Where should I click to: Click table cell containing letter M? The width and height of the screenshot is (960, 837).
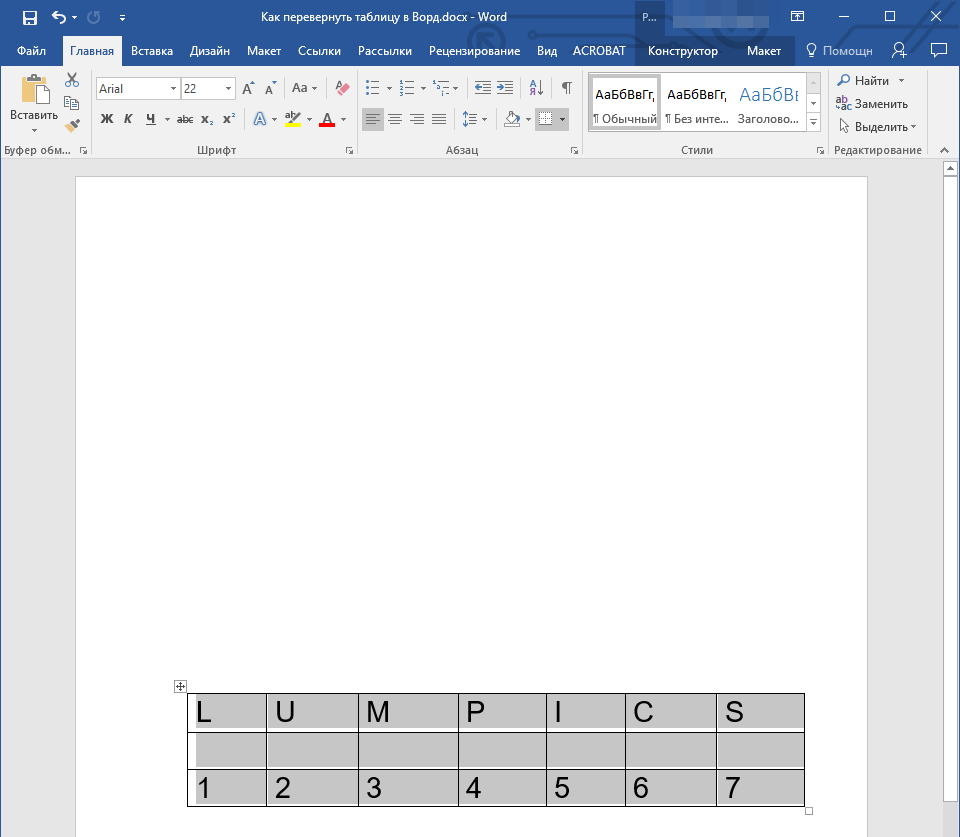[x=407, y=712]
